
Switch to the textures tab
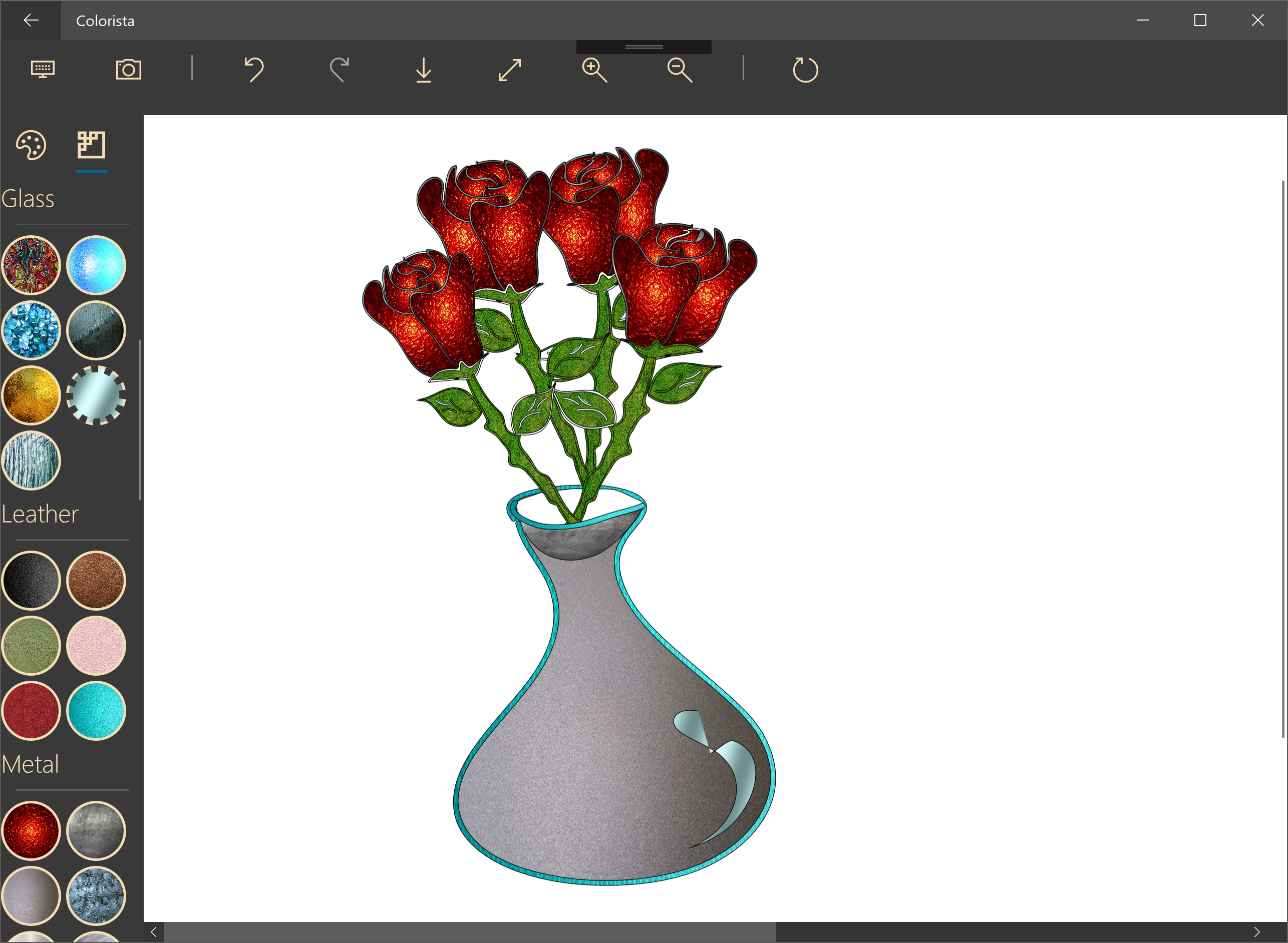[x=91, y=145]
